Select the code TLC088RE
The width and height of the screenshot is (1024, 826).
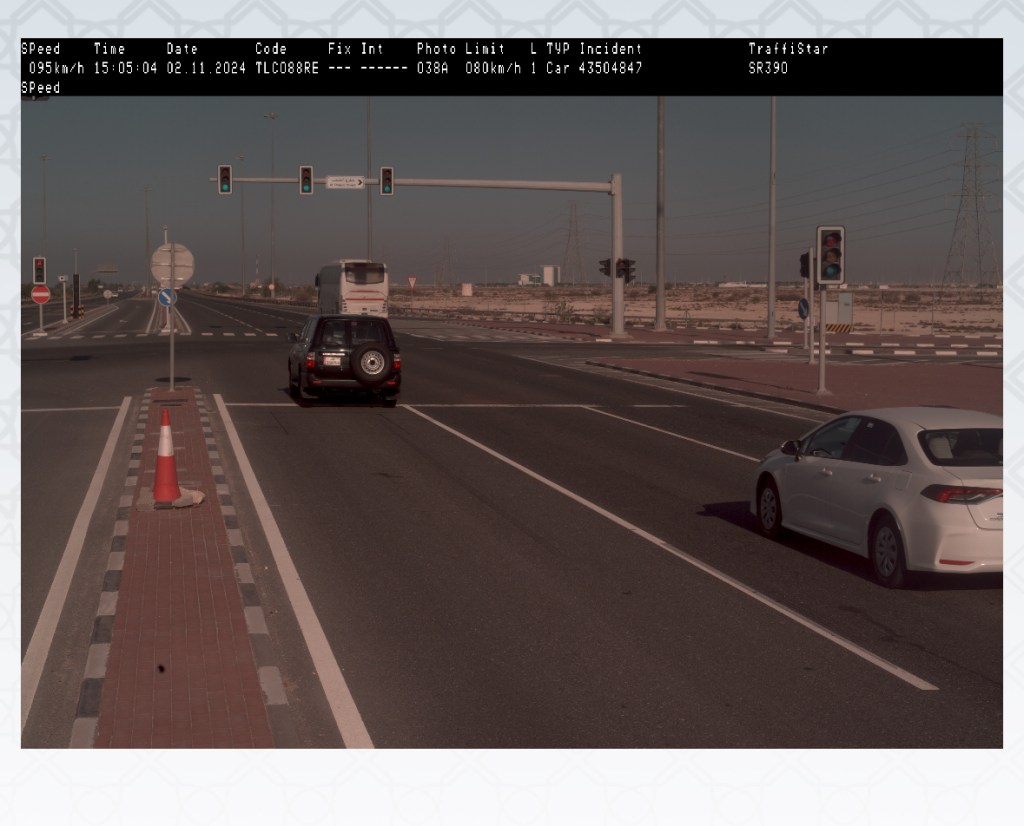click(287, 68)
